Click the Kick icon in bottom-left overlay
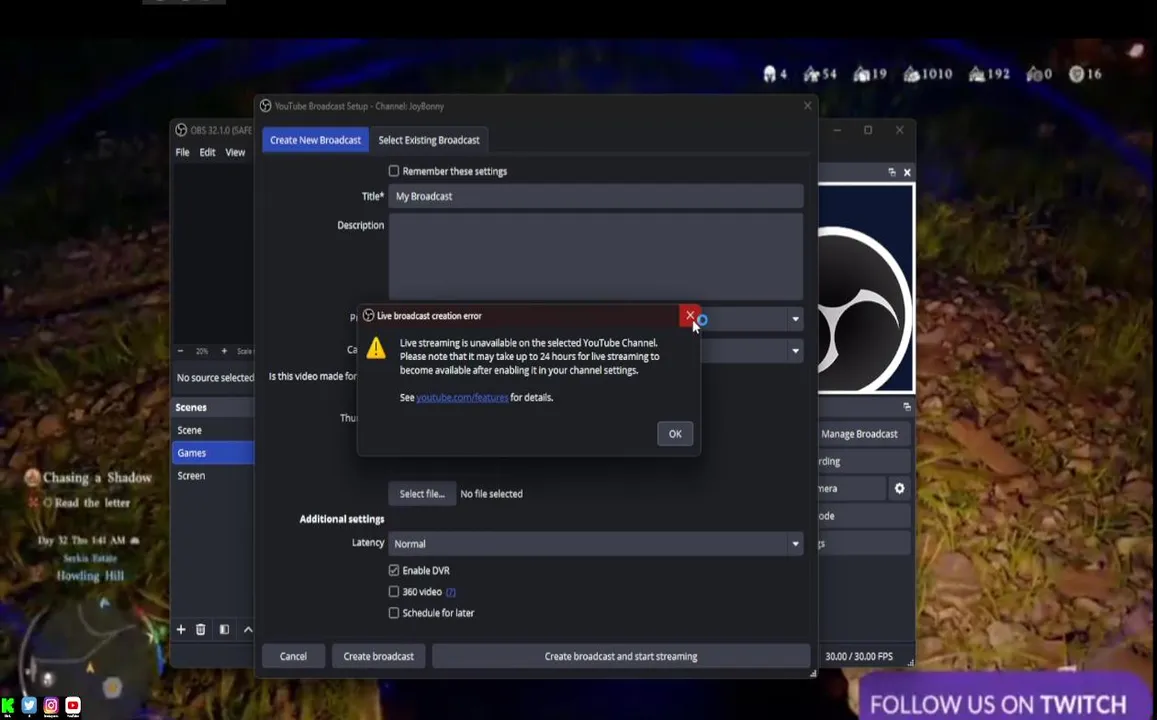Screen dimensions: 1157x720 coord(7,706)
